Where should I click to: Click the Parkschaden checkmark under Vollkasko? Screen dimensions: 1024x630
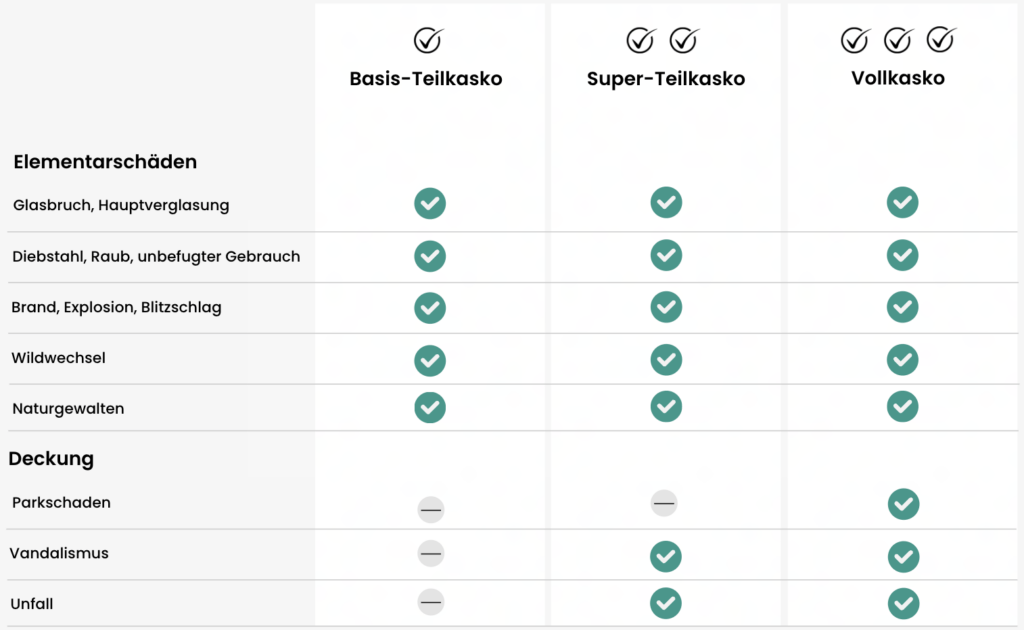click(x=904, y=504)
